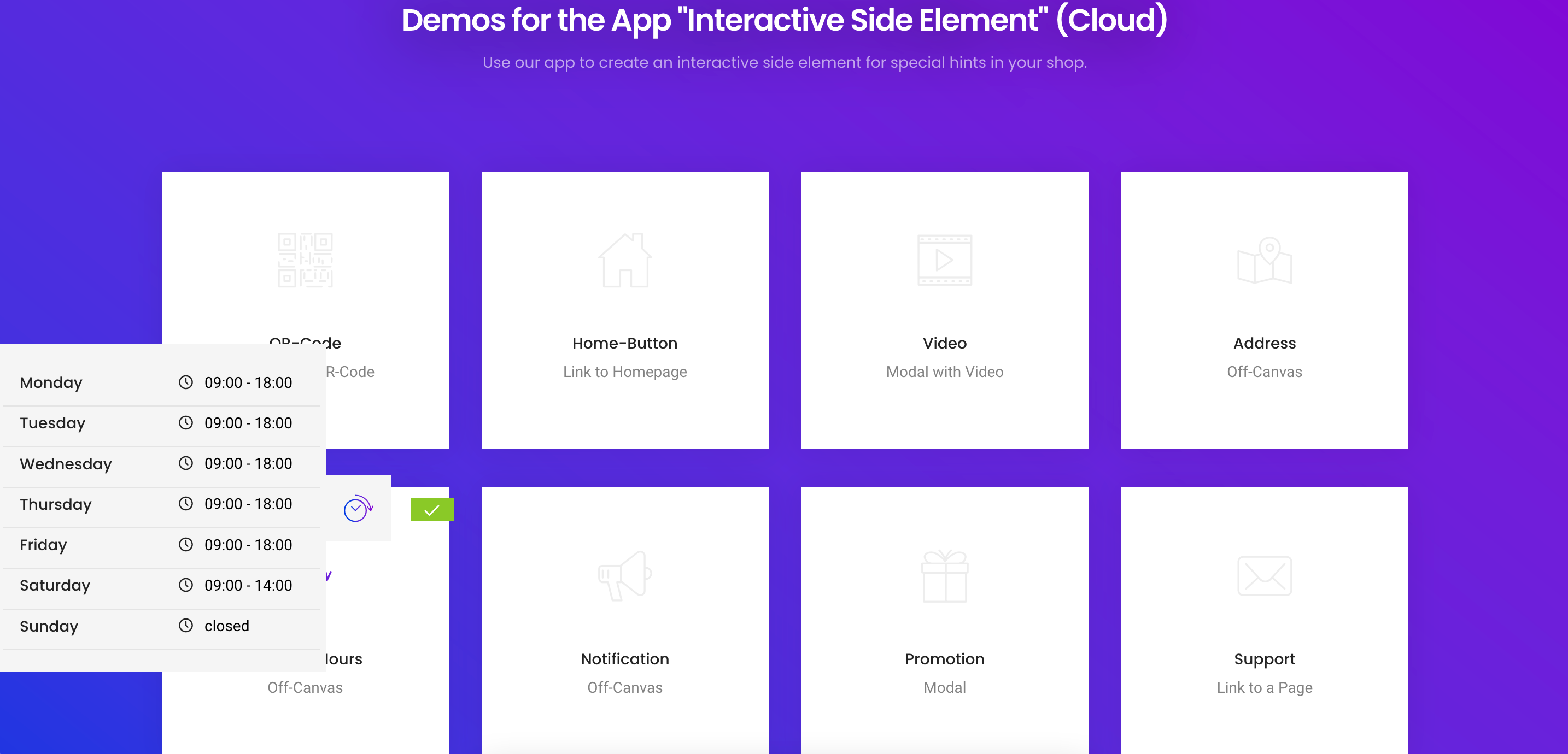Click the Friday label

pyautogui.click(x=43, y=545)
